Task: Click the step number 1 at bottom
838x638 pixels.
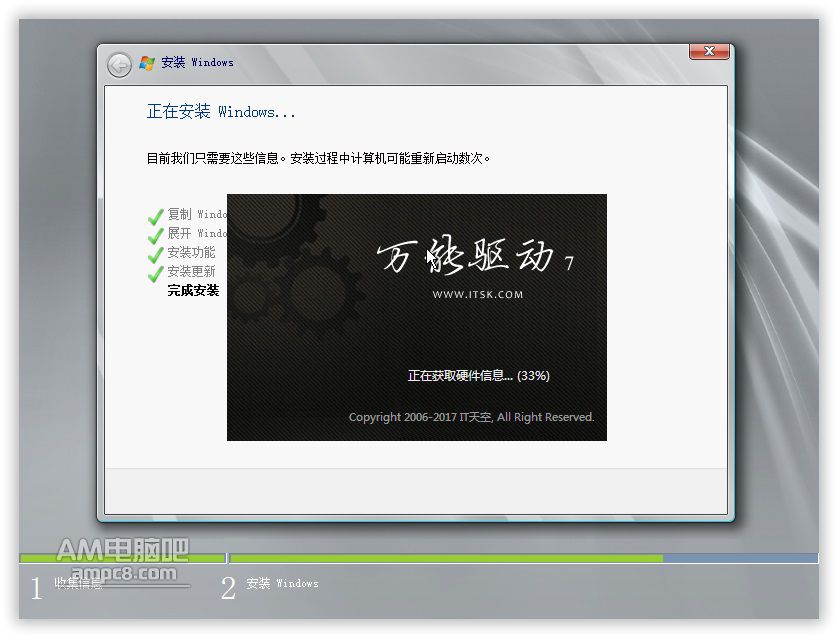Action: click(x=36, y=588)
